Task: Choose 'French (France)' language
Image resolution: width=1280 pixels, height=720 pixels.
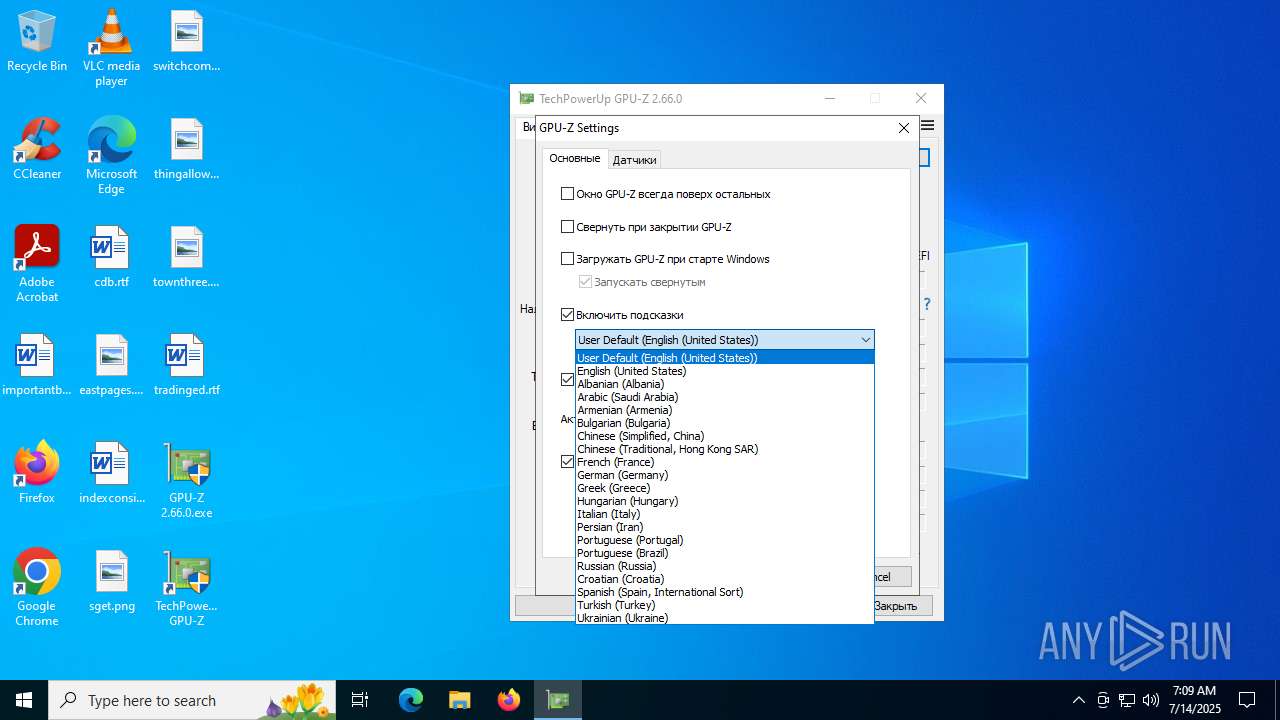Action: pyautogui.click(x=725, y=462)
